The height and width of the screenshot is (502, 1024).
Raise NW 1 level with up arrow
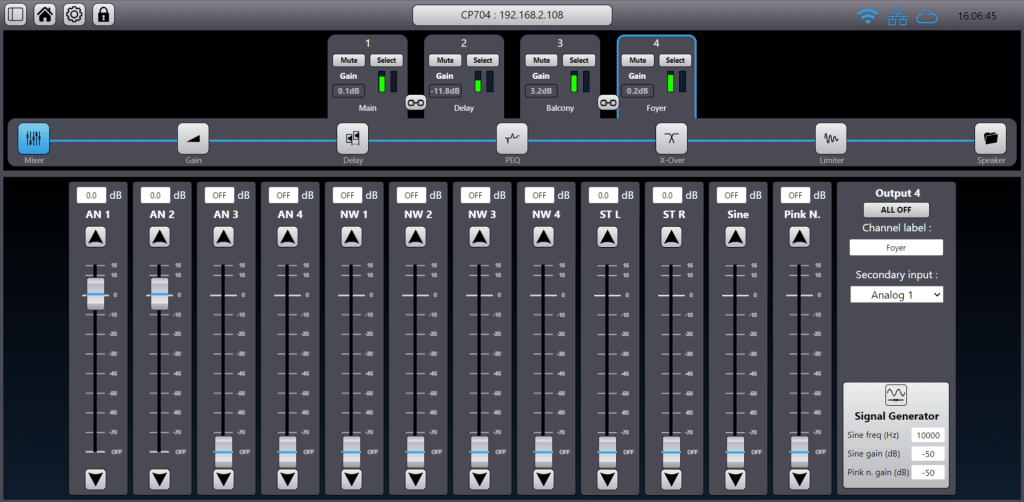(x=352, y=237)
